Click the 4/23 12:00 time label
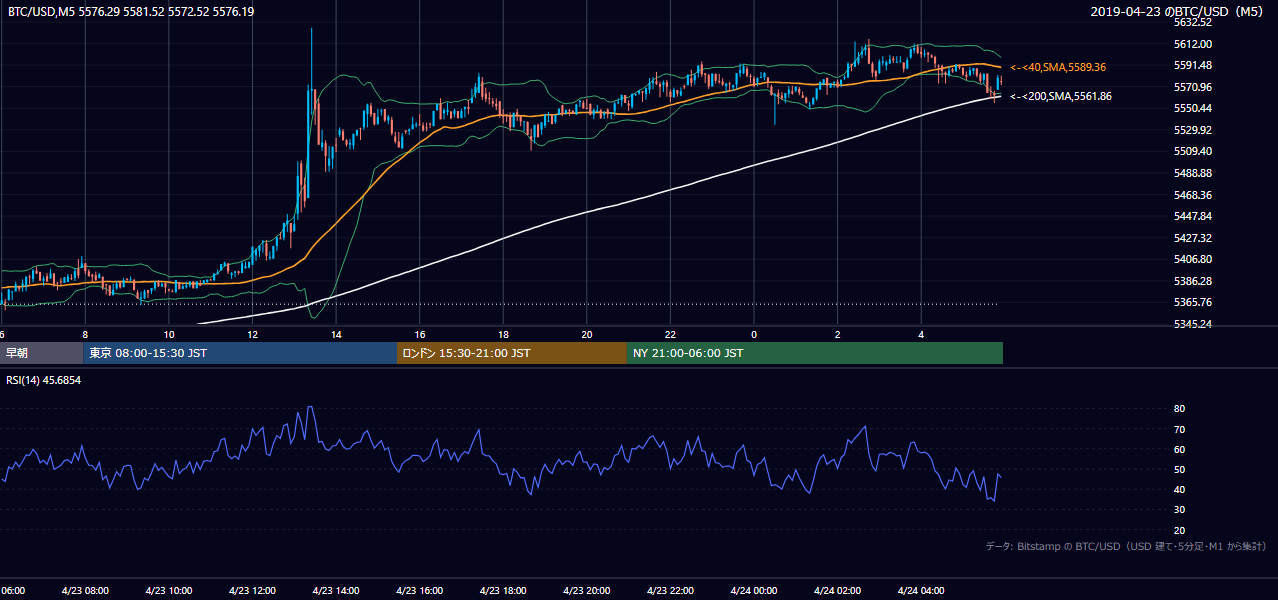The image size is (1278, 600). (252, 590)
